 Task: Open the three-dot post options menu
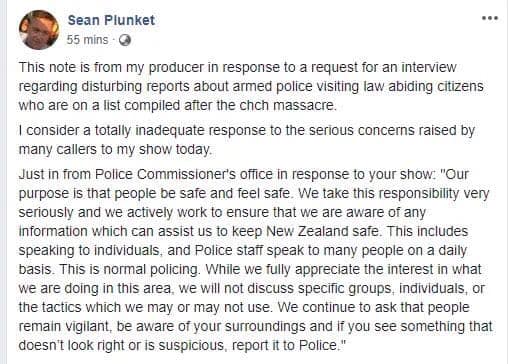[x=490, y=18]
